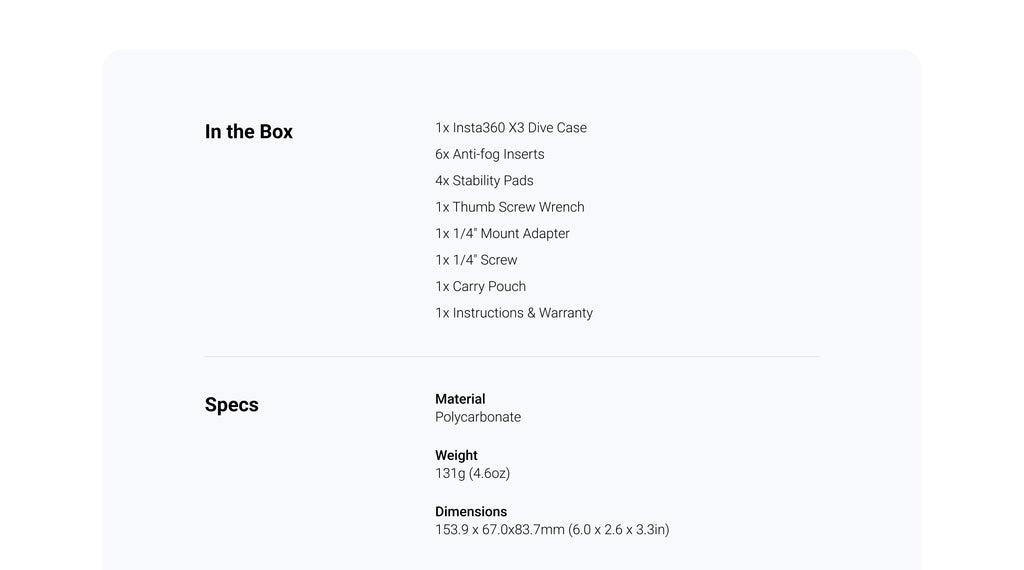The height and width of the screenshot is (570, 1024).
Task: Click the words "Anti-fog Inserts"
Action: [498, 154]
